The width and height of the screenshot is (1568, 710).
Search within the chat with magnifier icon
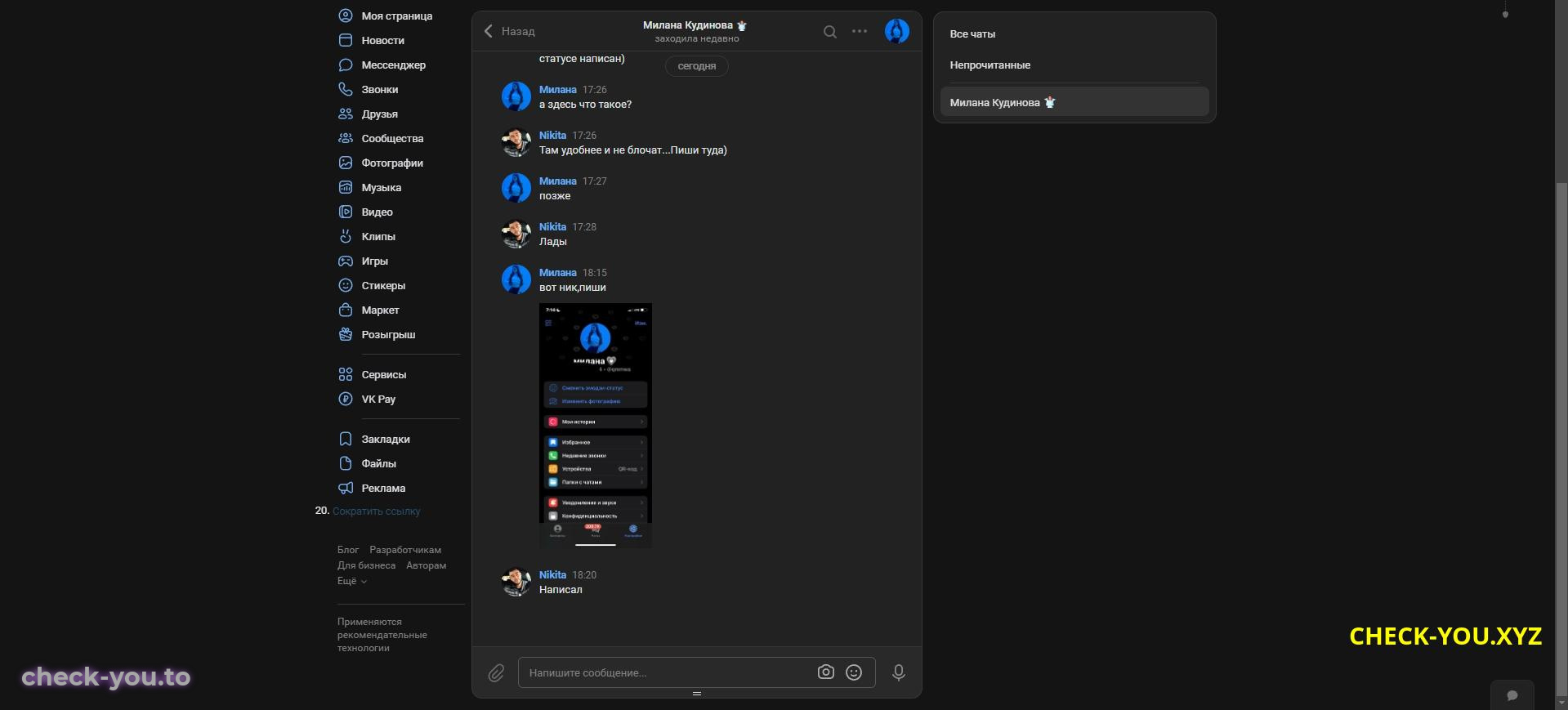click(x=830, y=32)
